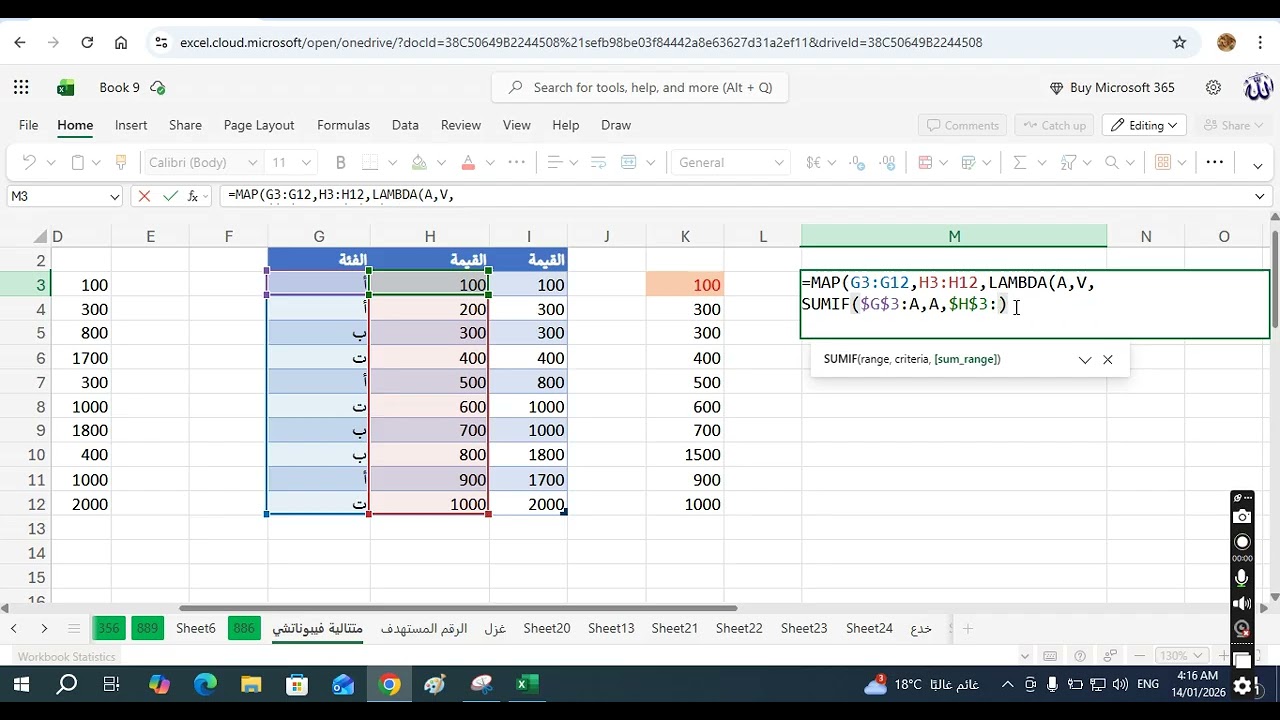1280x720 pixels.
Task: Select the Format Painter brush icon
Action: [x=121, y=162]
